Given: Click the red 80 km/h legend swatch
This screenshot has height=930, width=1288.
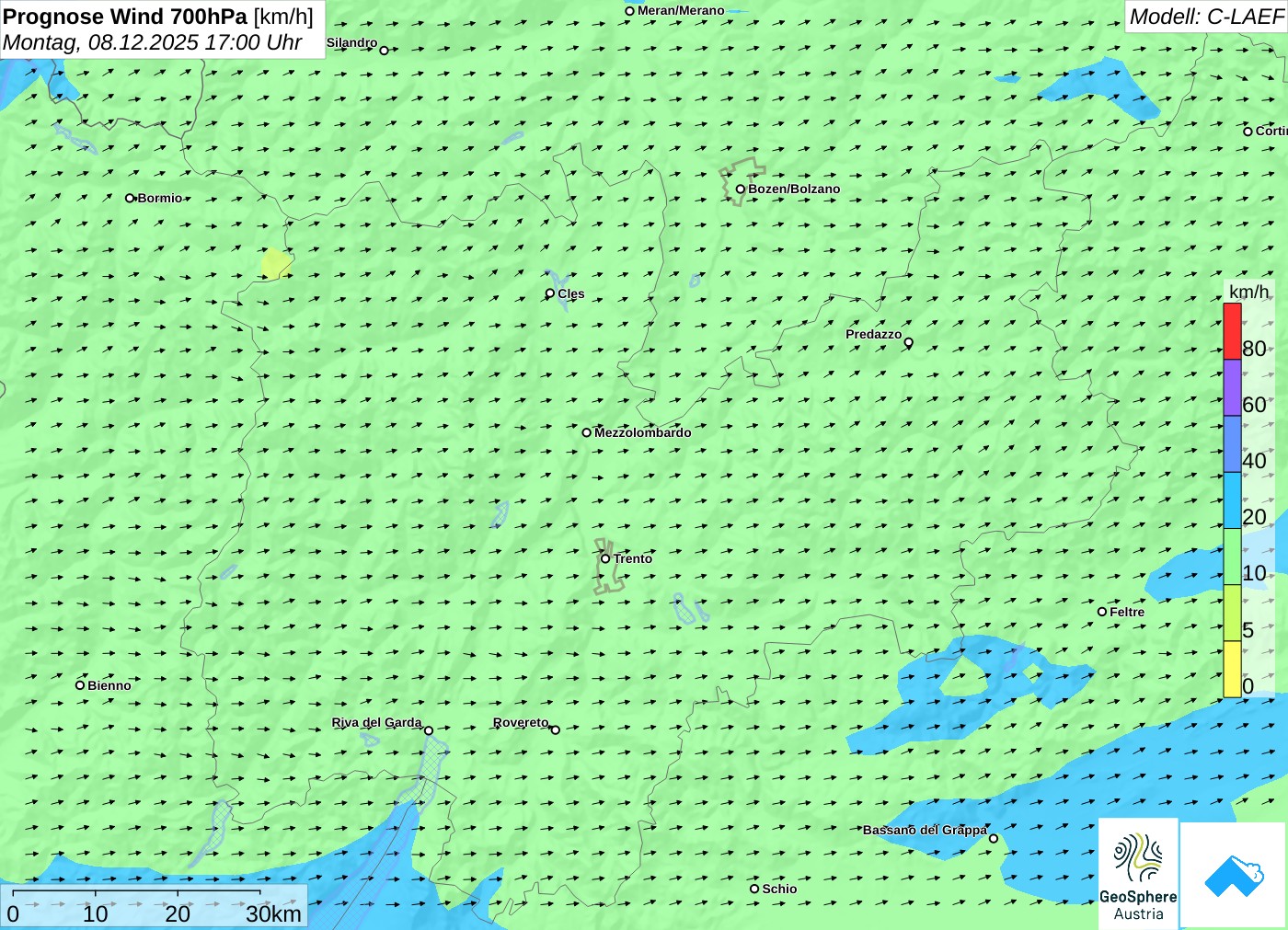Looking at the screenshot, I should 1232,331.
